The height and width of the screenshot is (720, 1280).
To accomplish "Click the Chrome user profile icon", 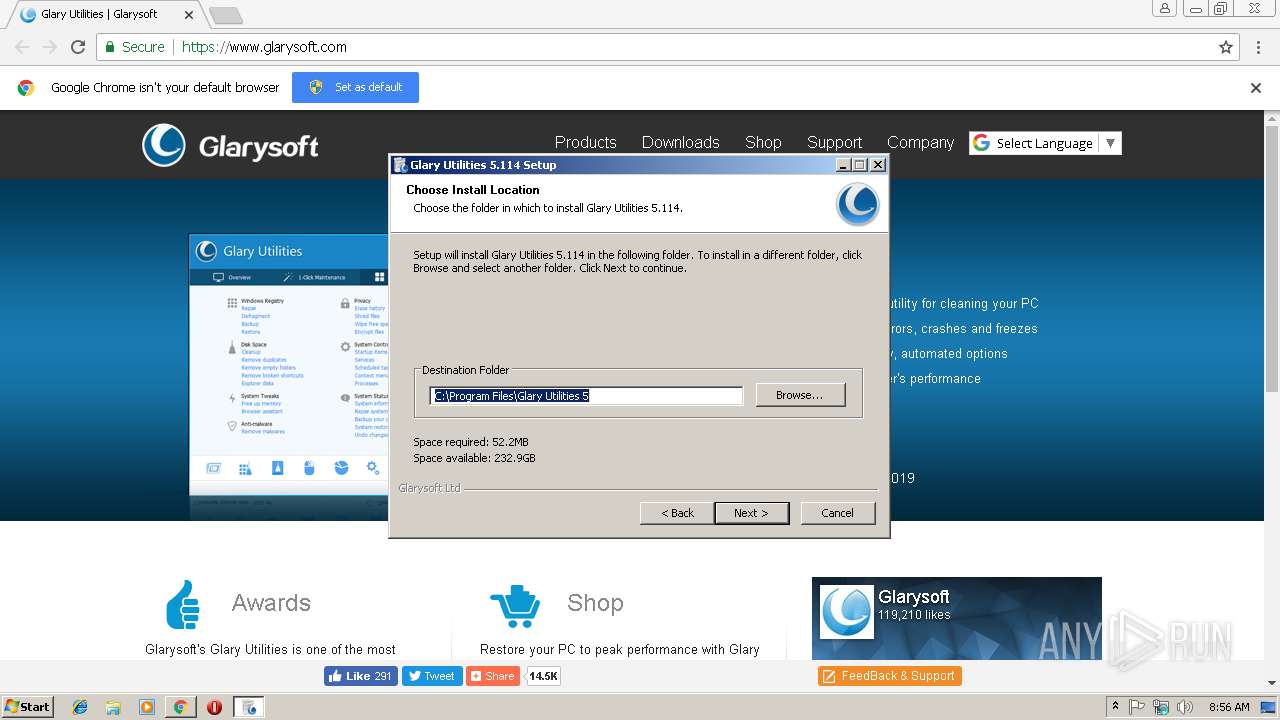I will [1165, 8].
